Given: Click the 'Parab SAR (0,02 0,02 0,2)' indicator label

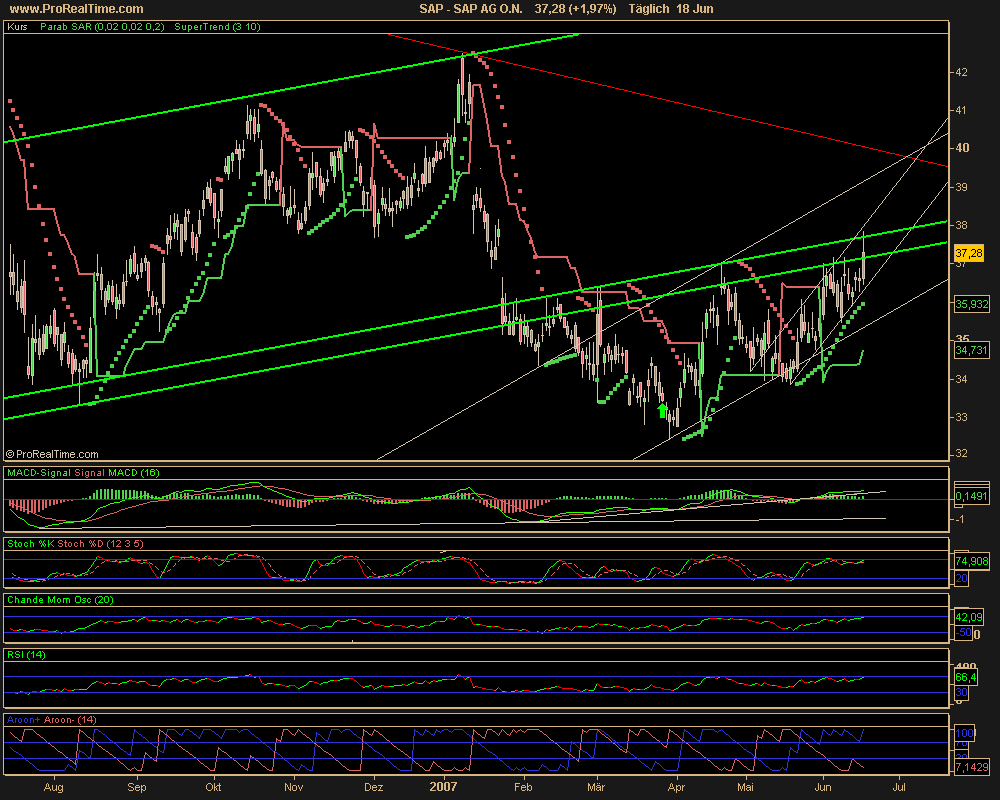Looking at the screenshot, I should tap(102, 27).
